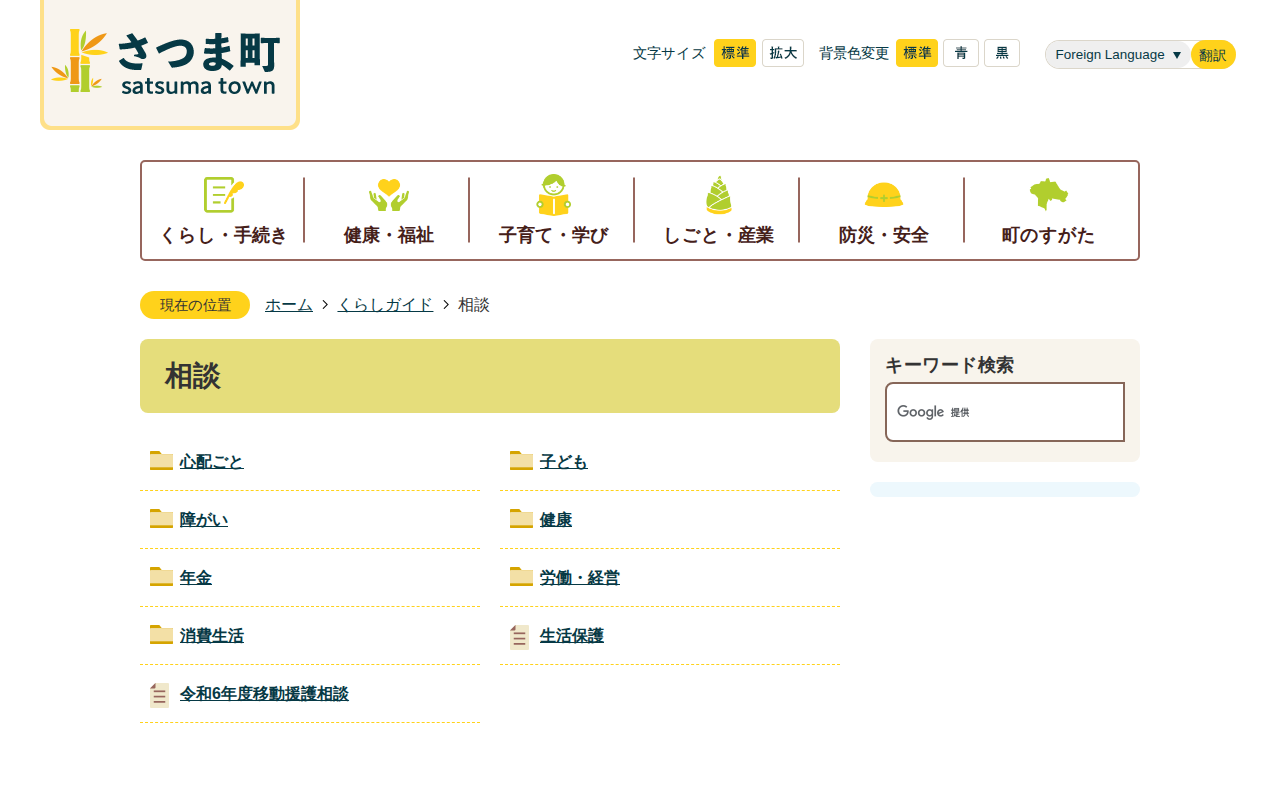
Task: Click folder icon beside 年金
Action: 161,577
